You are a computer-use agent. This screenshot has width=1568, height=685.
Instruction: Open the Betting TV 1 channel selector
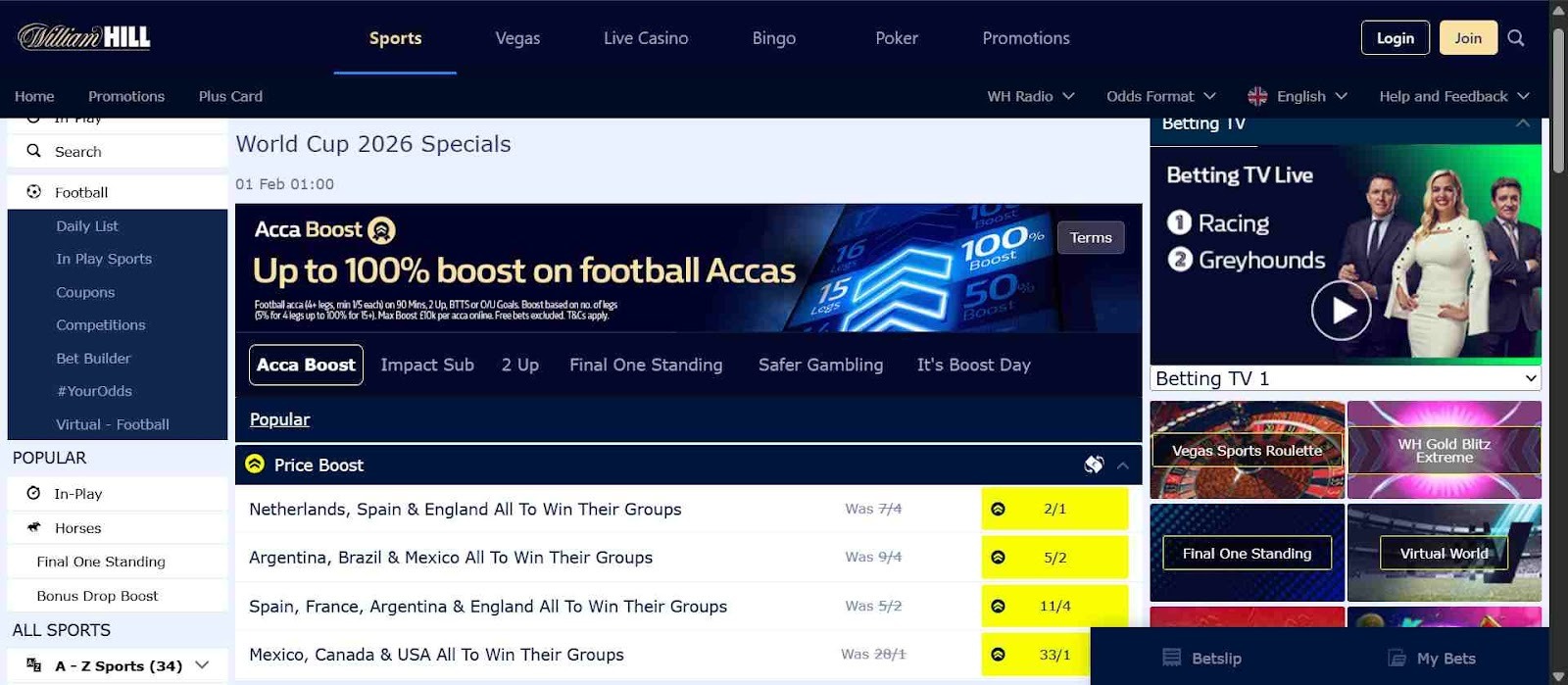(x=1343, y=378)
